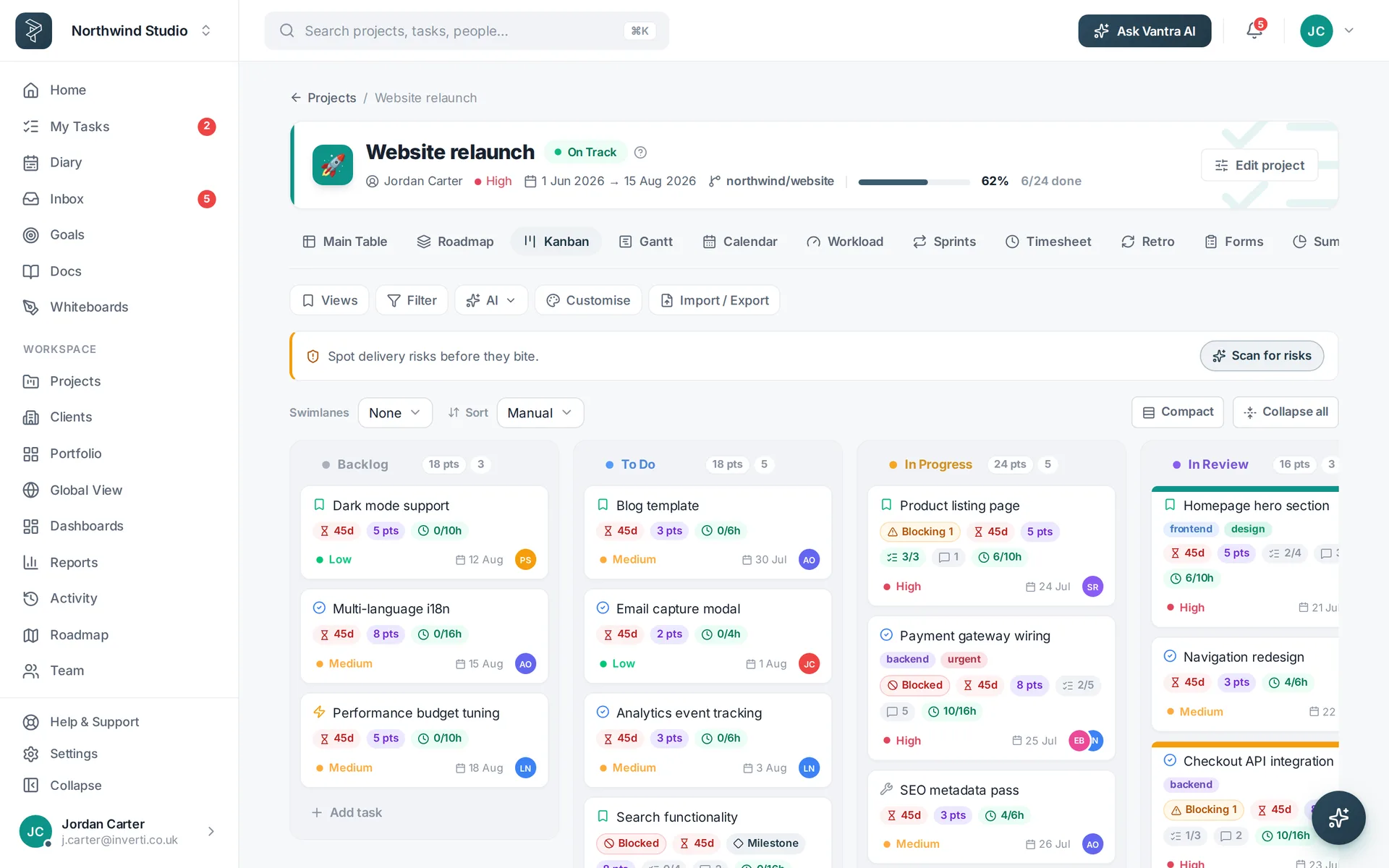Viewport: 1389px width, 868px height.
Task: Open the Sort Manual dropdown
Action: coord(540,413)
